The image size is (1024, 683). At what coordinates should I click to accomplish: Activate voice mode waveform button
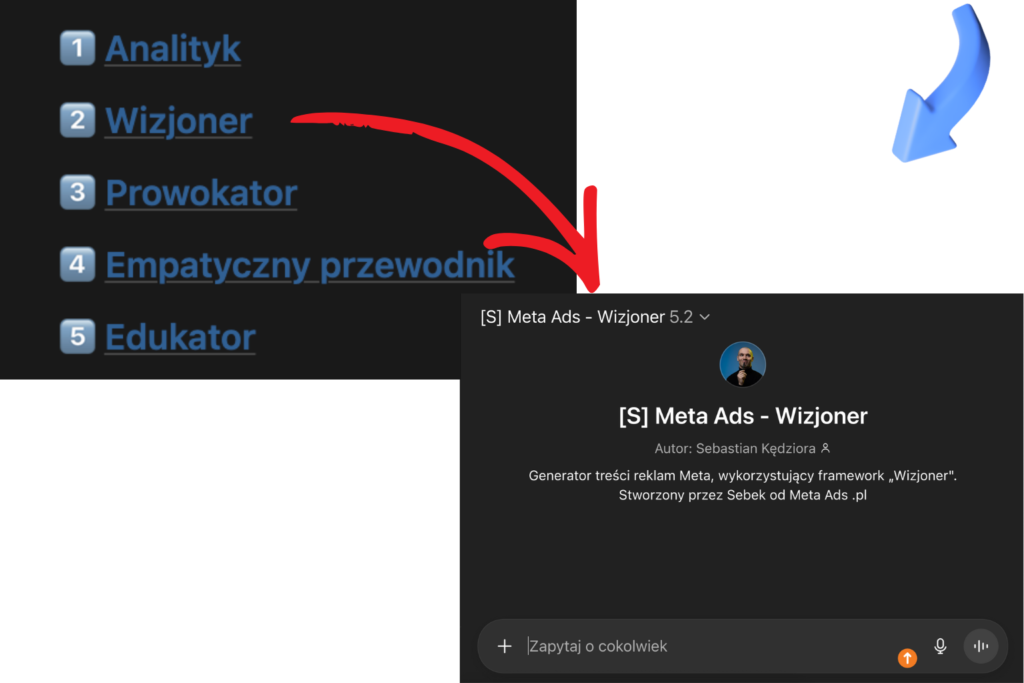981,646
